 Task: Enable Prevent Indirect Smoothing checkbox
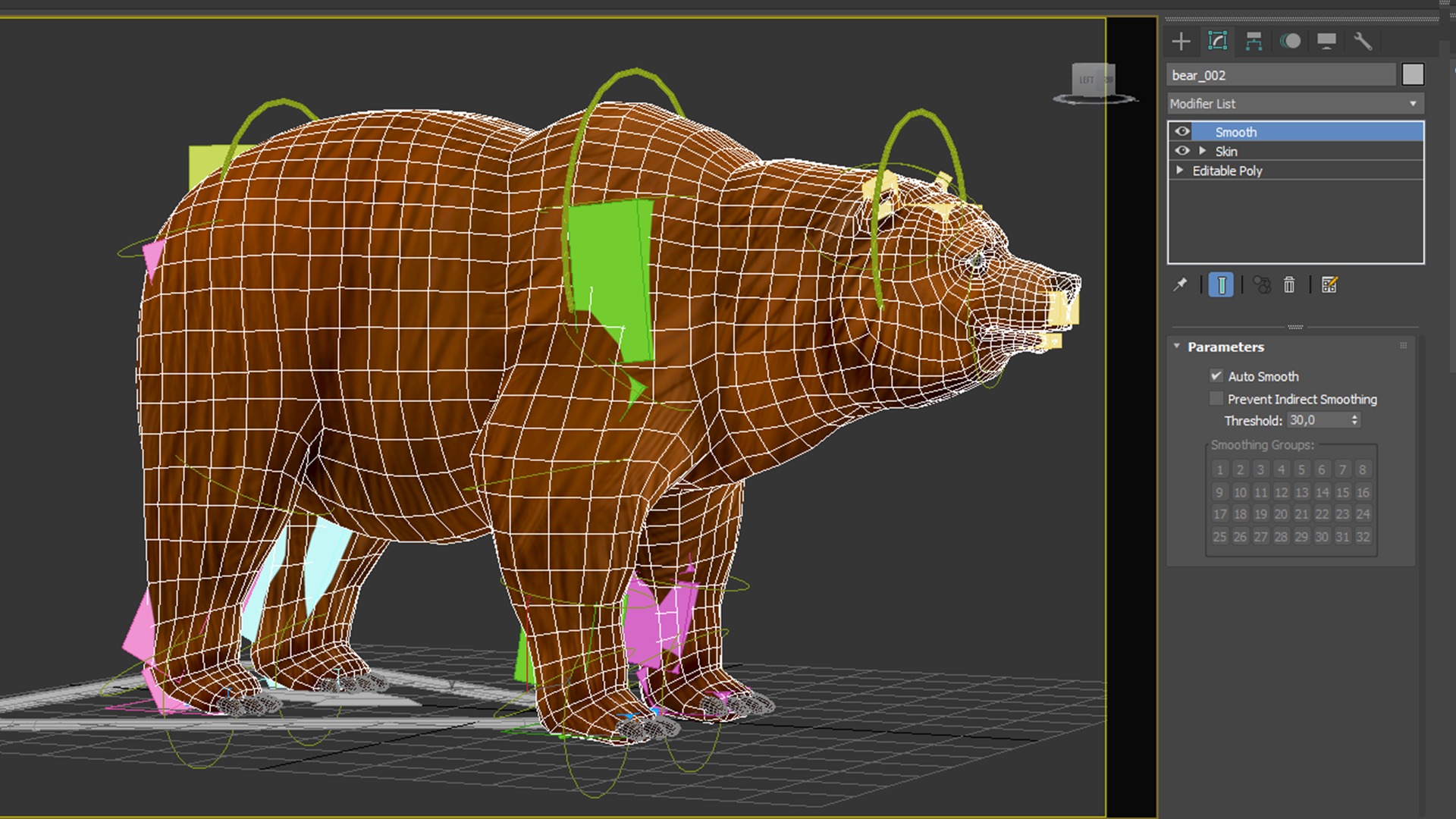(1216, 399)
